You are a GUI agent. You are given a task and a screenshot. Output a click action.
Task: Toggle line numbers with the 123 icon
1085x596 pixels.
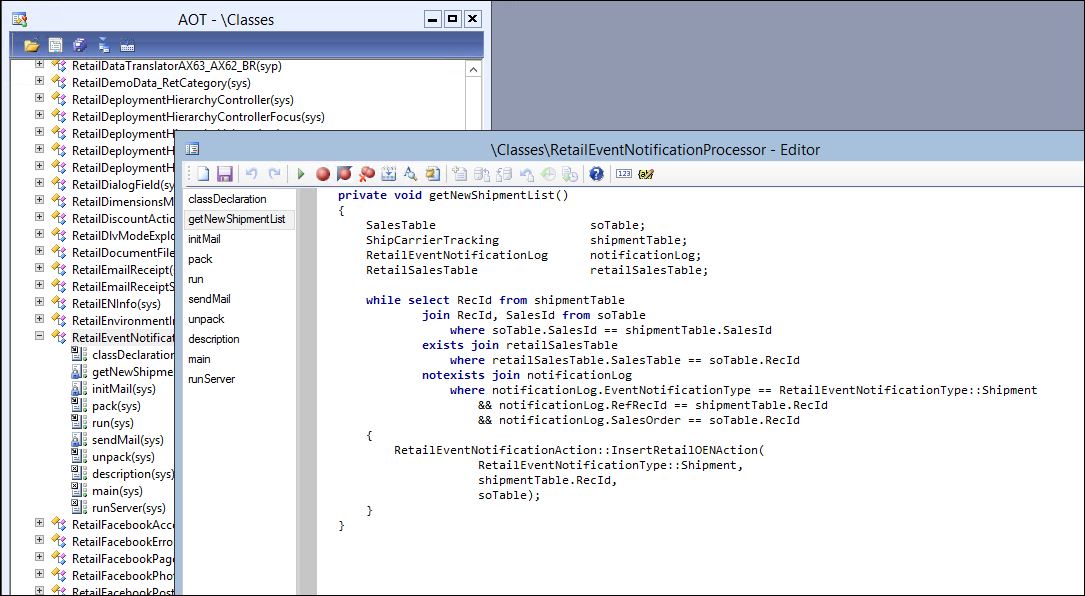624,174
